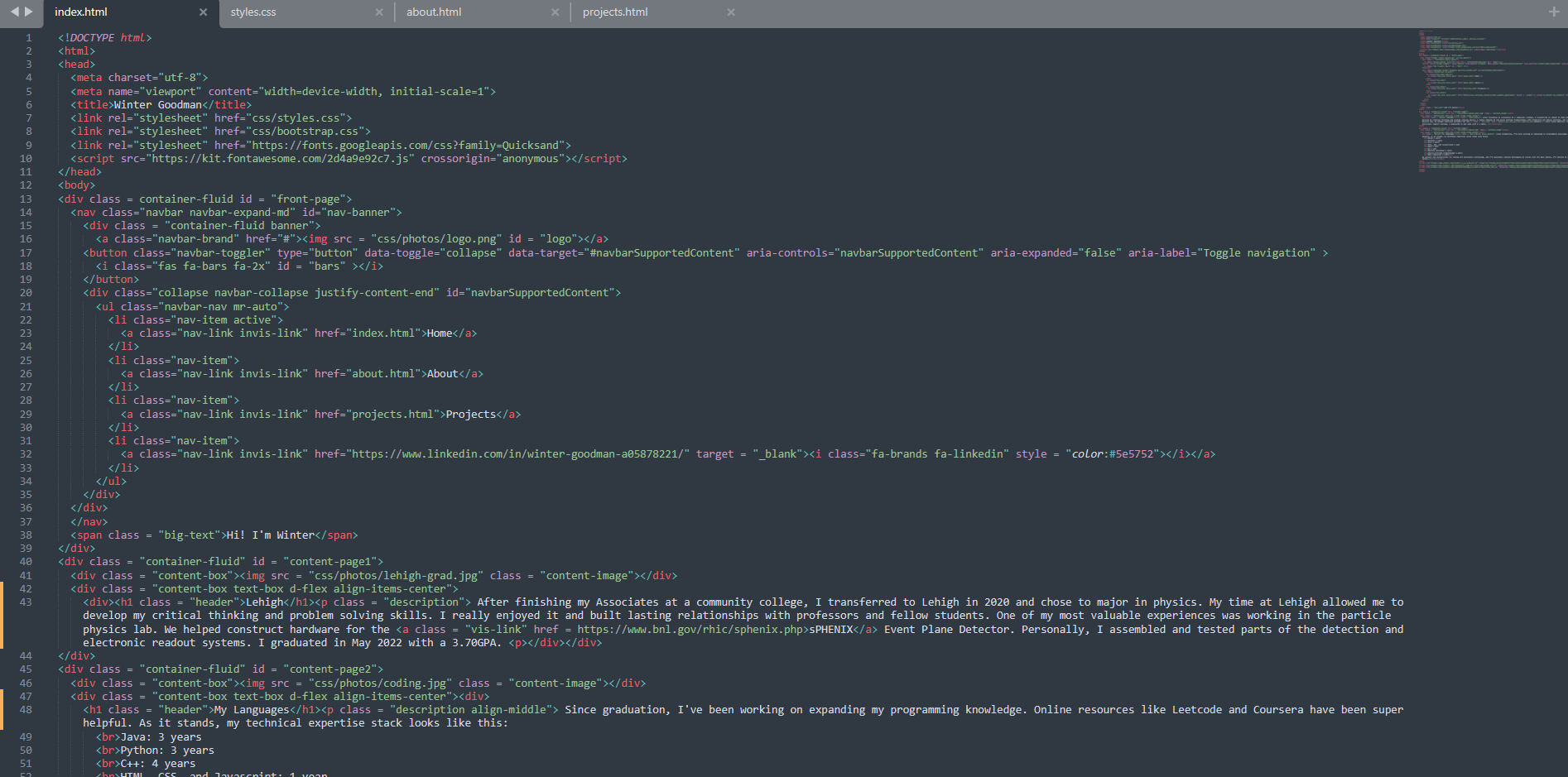The image size is (1568, 777).
Task: Click the 'navbarSupportedContent' id on line 20
Action: (x=540, y=293)
